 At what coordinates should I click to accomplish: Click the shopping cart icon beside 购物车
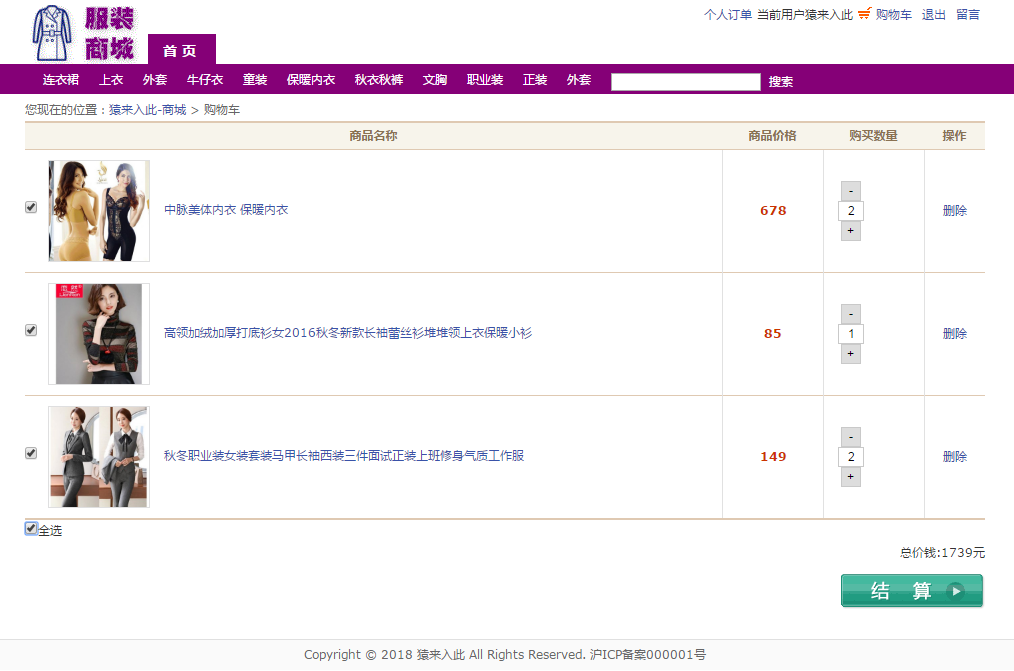pos(865,14)
